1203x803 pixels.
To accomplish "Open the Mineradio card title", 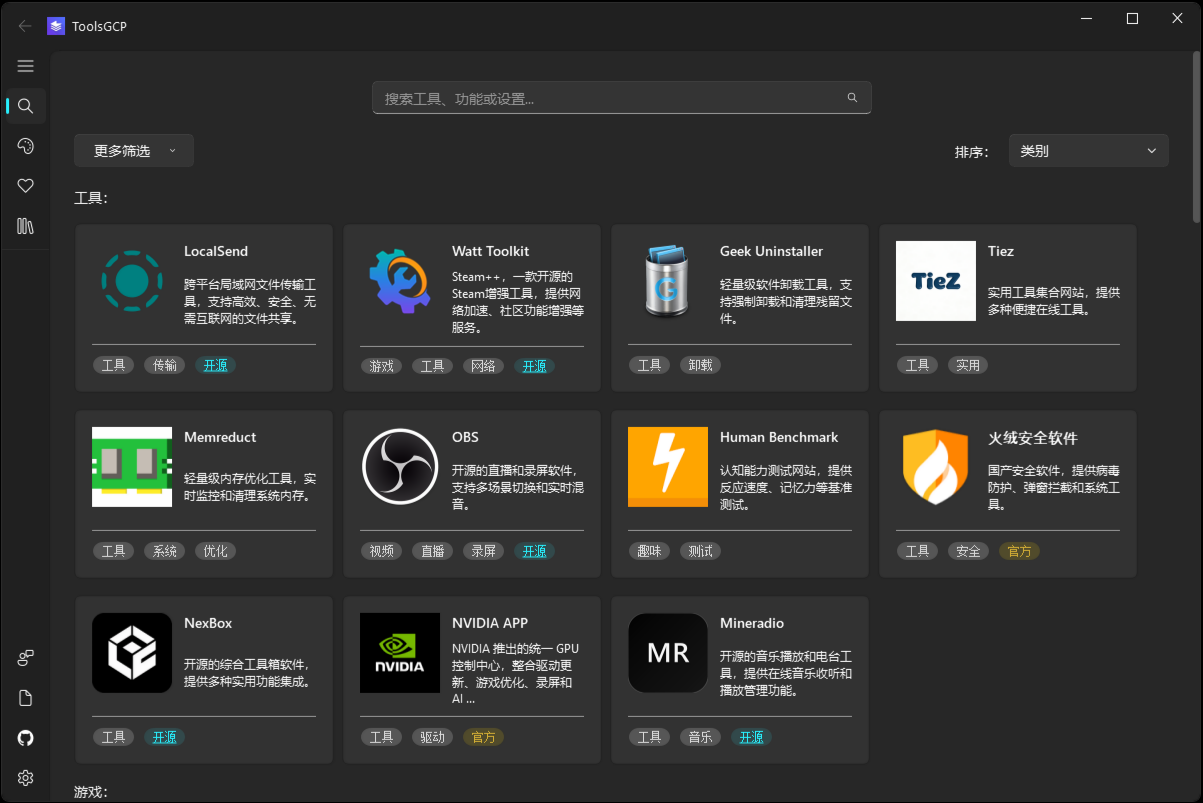I will 751,623.
